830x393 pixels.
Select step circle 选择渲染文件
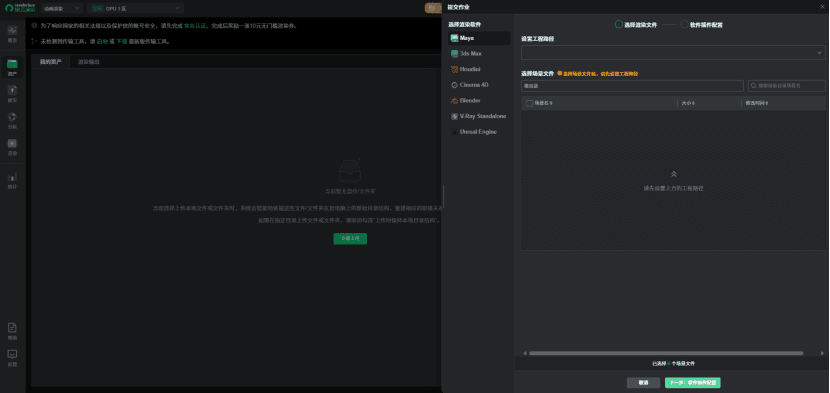pyautogui.click(x=618, y=24)
